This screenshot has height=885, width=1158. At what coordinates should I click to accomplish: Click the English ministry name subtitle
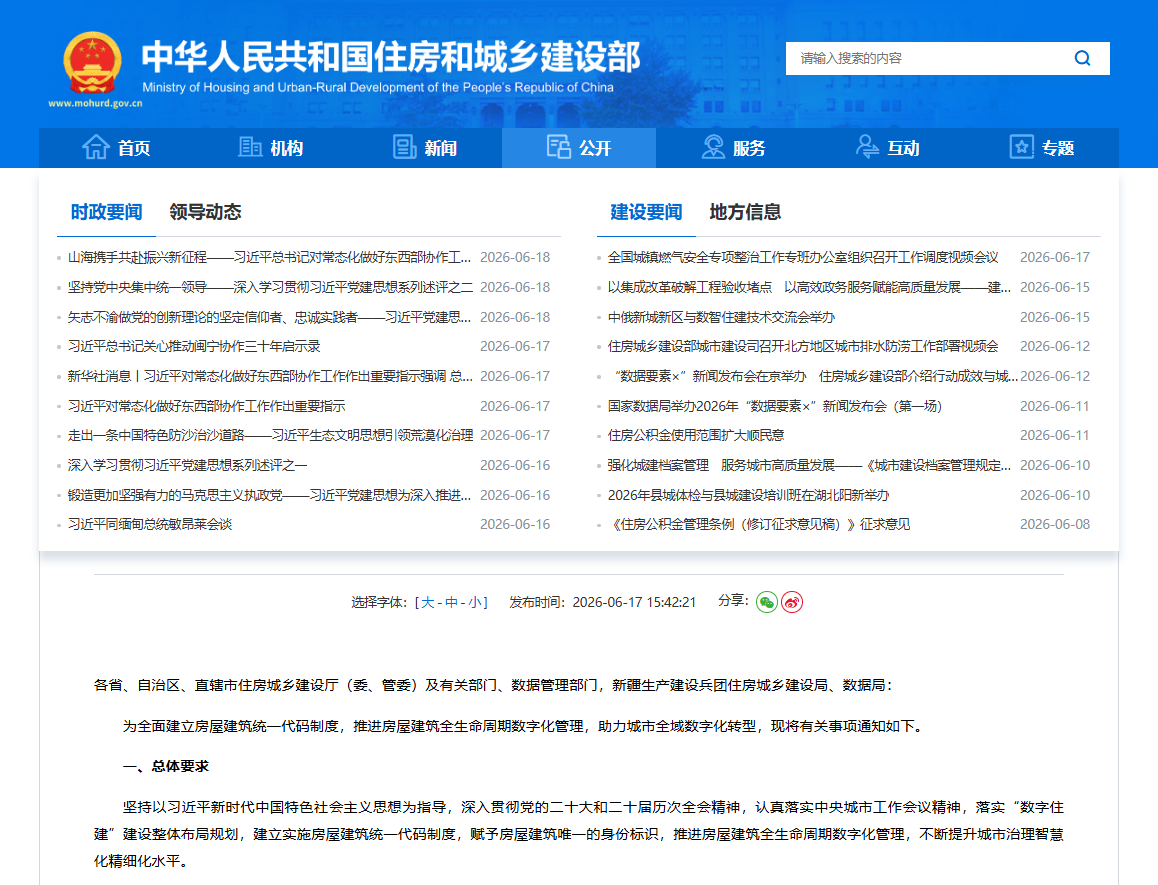click(x=377, y=87)
